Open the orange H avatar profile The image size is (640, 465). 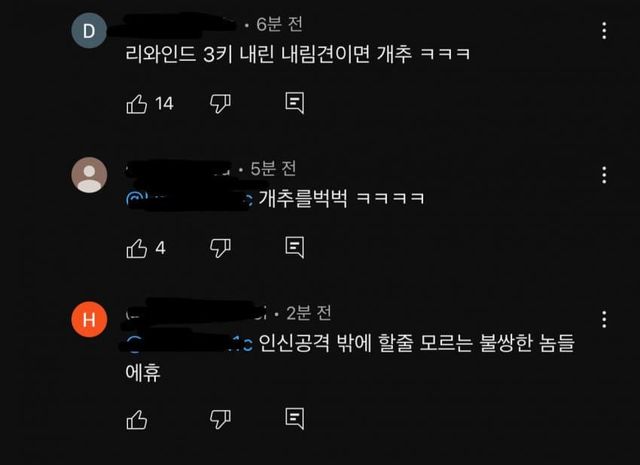pyautogui.click(x=89, y=319)
